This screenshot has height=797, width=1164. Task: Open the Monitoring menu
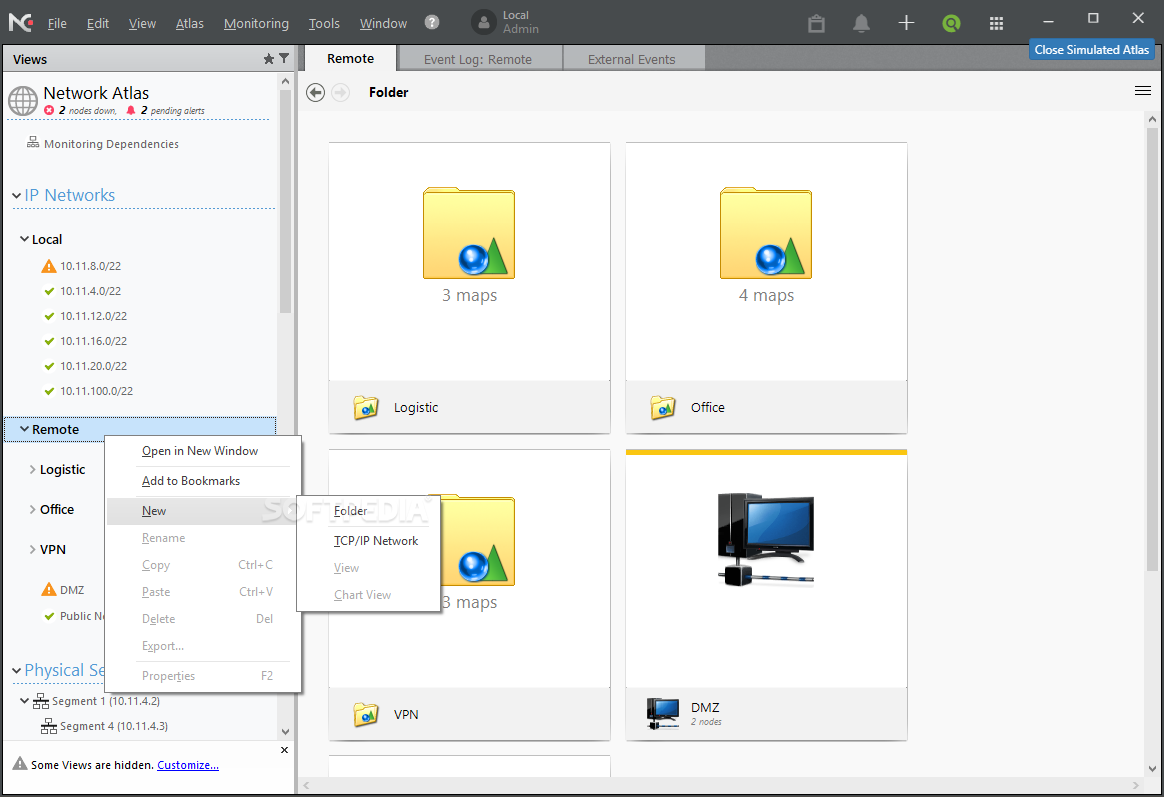pos(256,24)
